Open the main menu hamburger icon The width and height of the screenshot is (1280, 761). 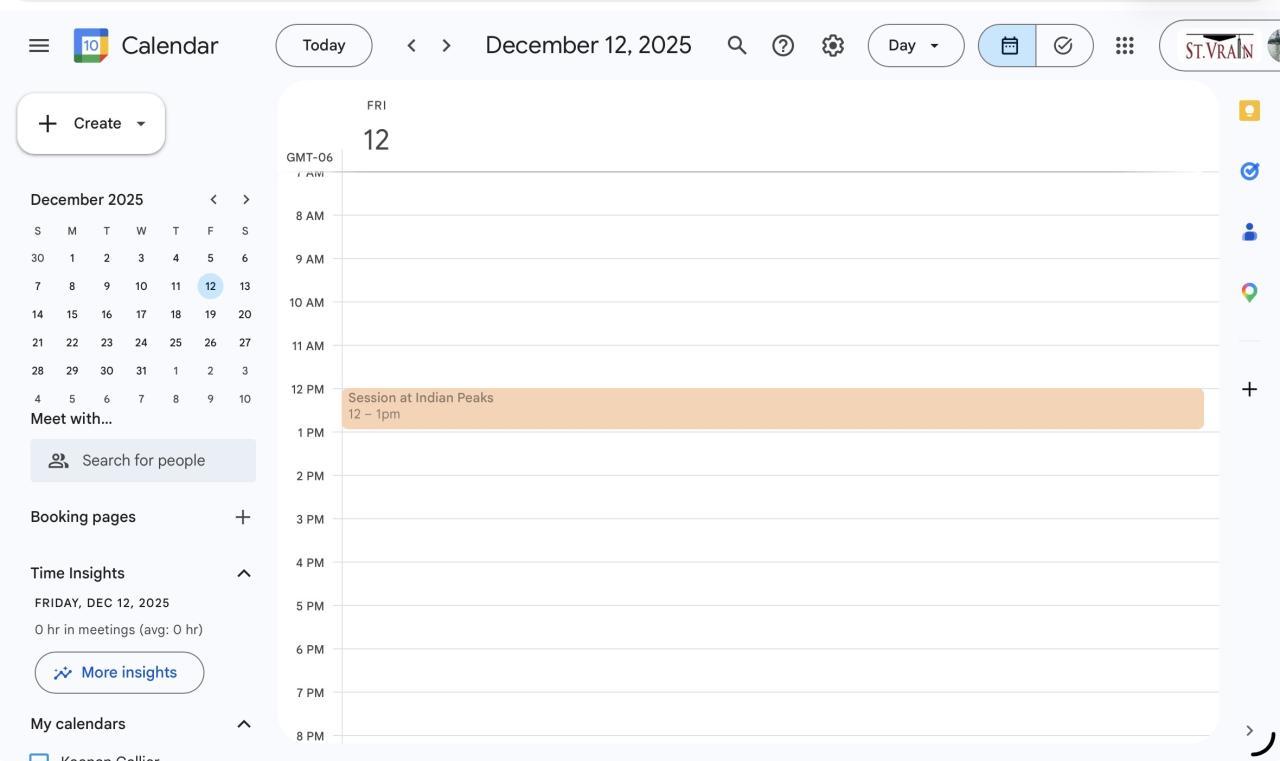click(39, 45)
